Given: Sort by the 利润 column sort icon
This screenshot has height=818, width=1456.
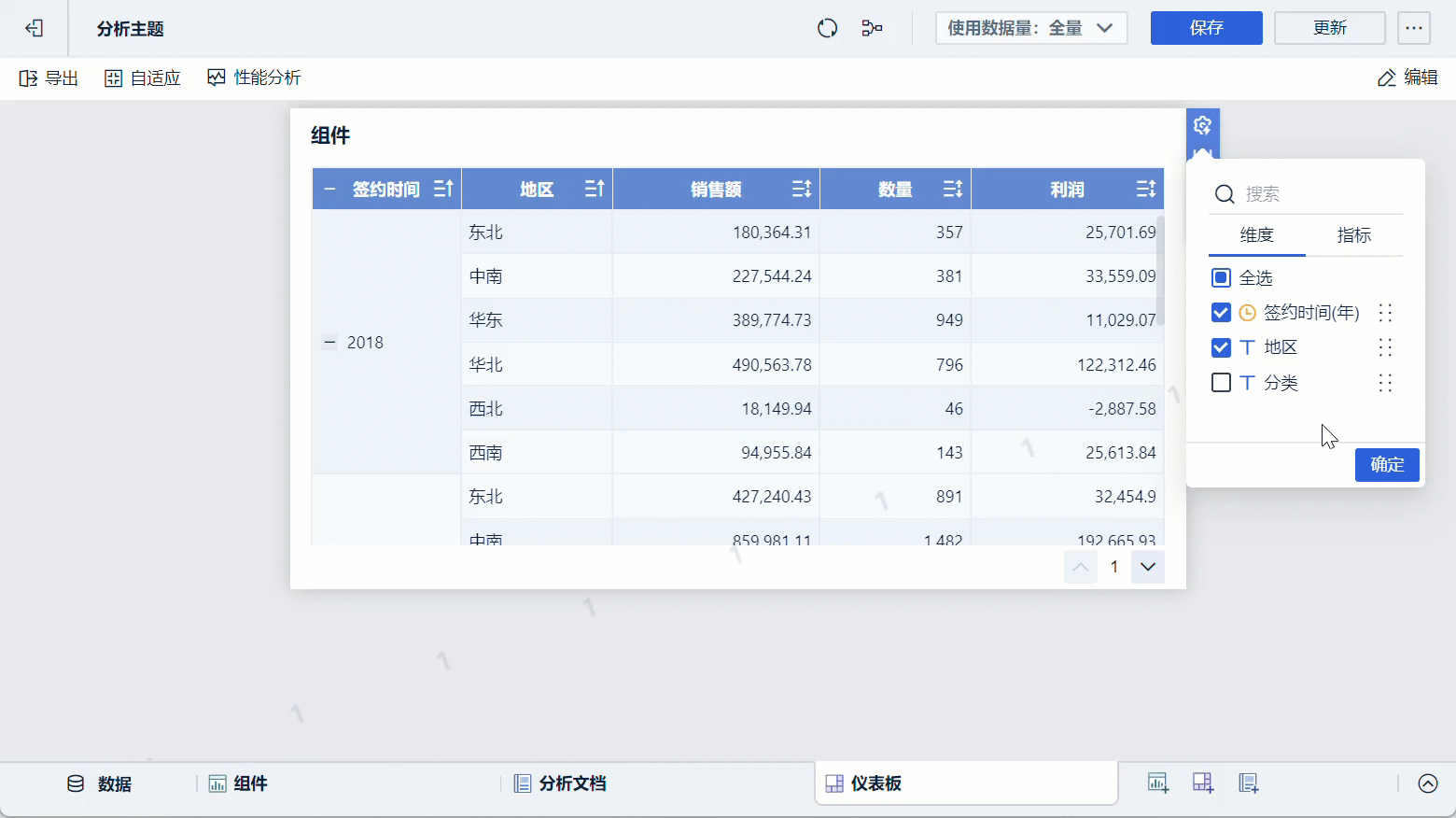Looking at the screenshot, I should 1146,190.
